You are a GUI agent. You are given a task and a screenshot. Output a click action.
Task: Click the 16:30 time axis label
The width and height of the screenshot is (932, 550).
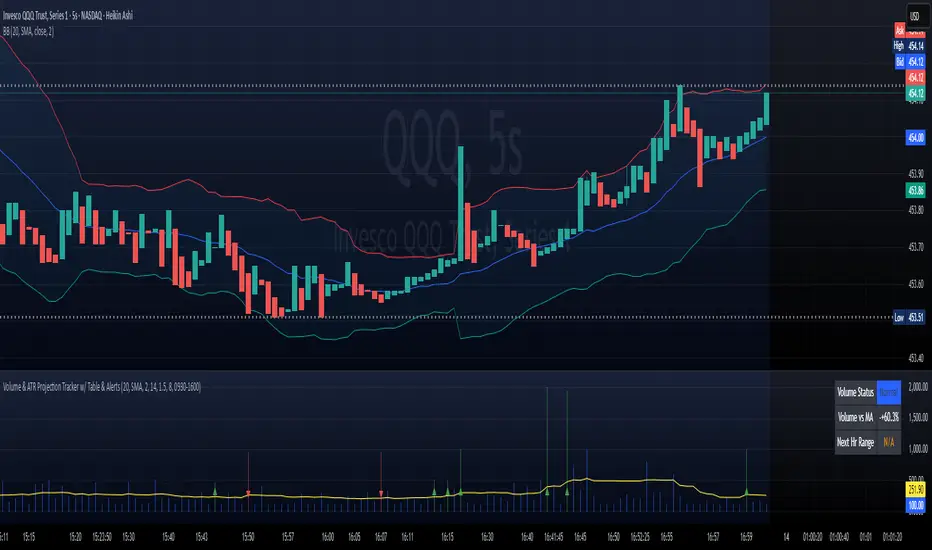487,537
